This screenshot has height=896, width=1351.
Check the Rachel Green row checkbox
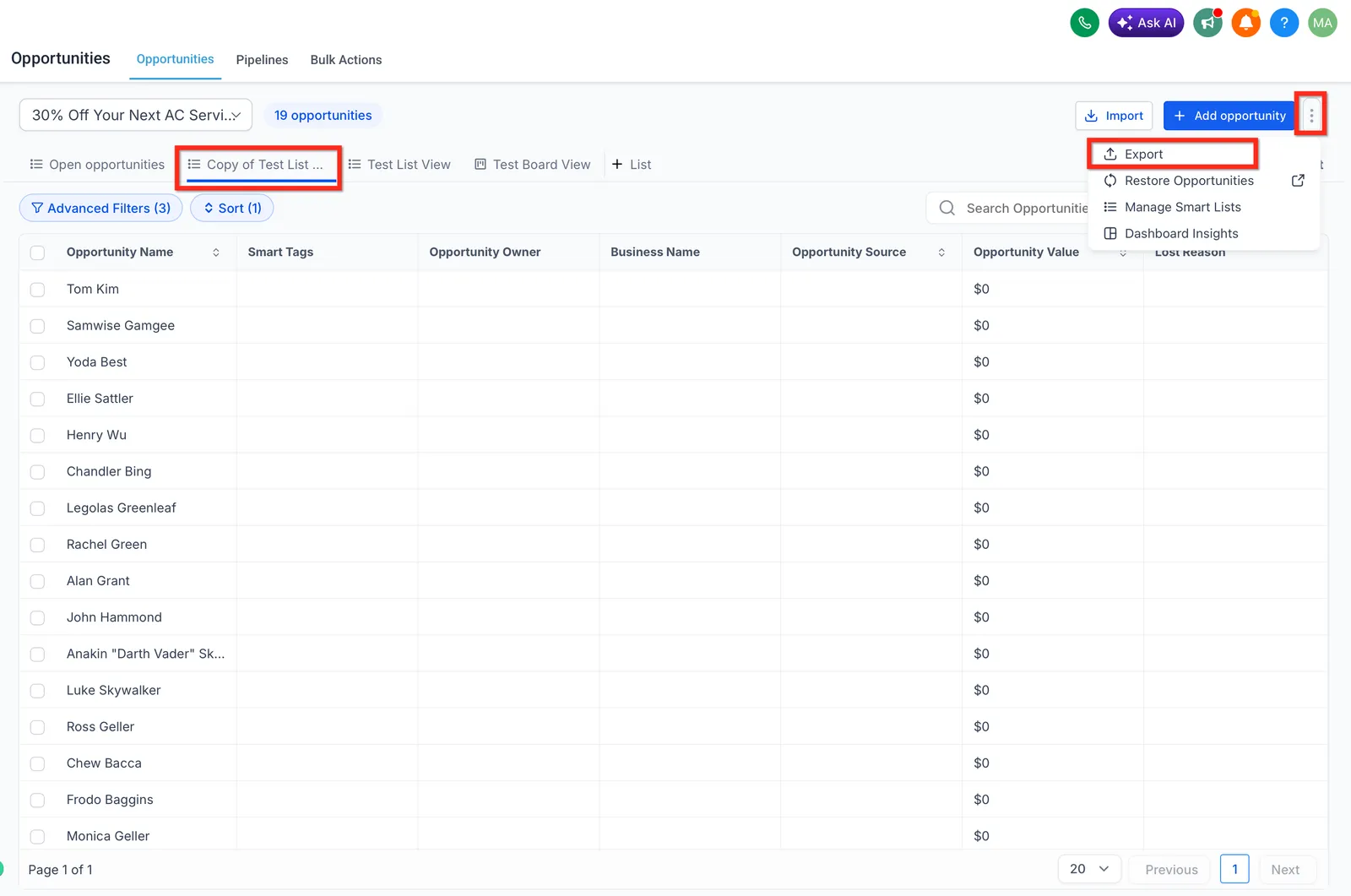coord(37,545)
